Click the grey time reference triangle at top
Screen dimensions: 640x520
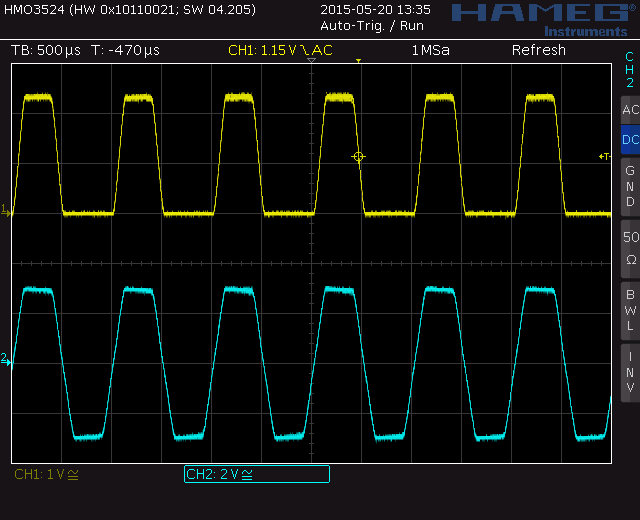(x=312, y=62)
